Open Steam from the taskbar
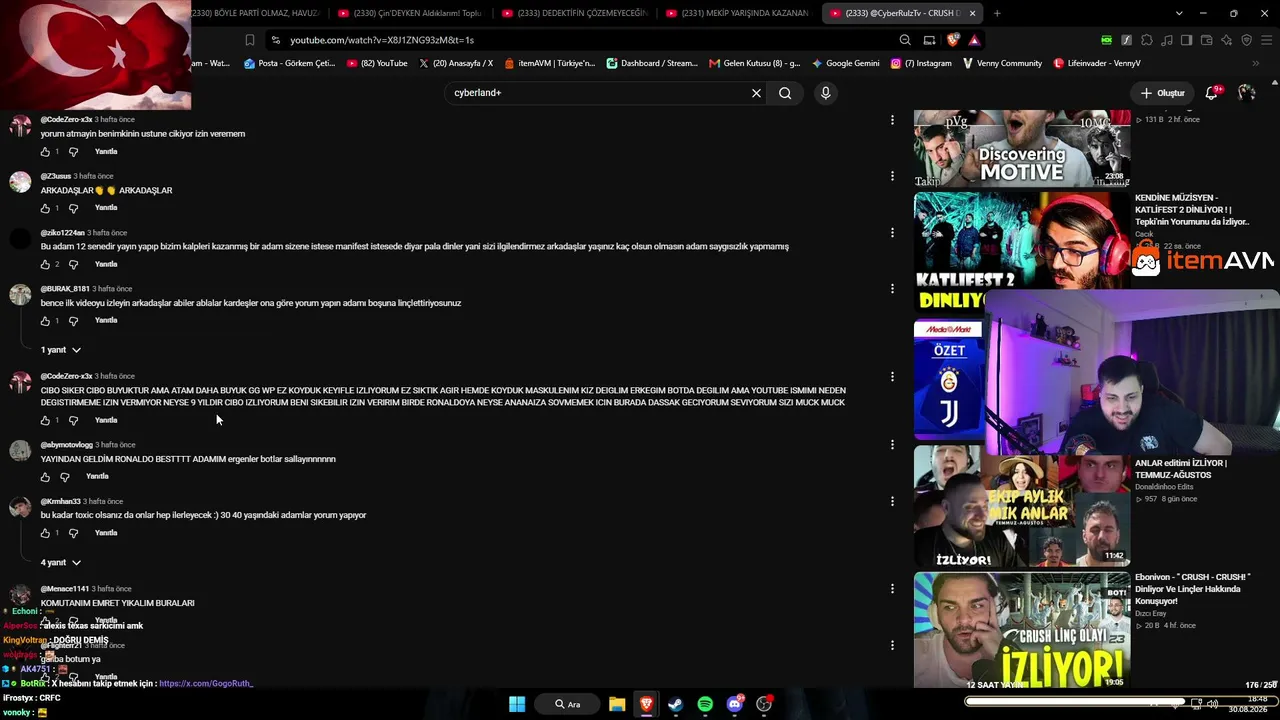 (x=675, y=704)
